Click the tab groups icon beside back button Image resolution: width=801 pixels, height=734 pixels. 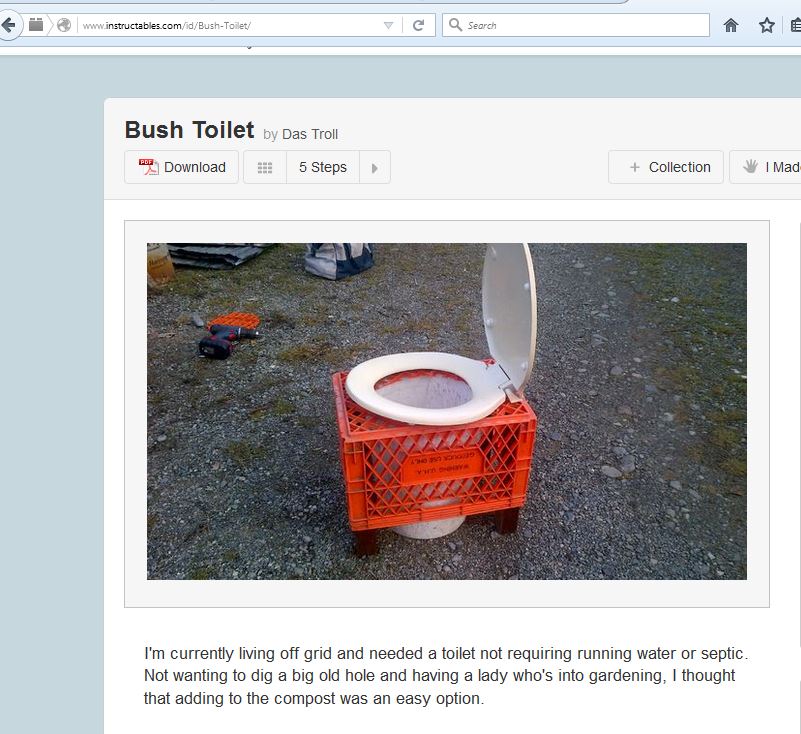coord(36,25)
